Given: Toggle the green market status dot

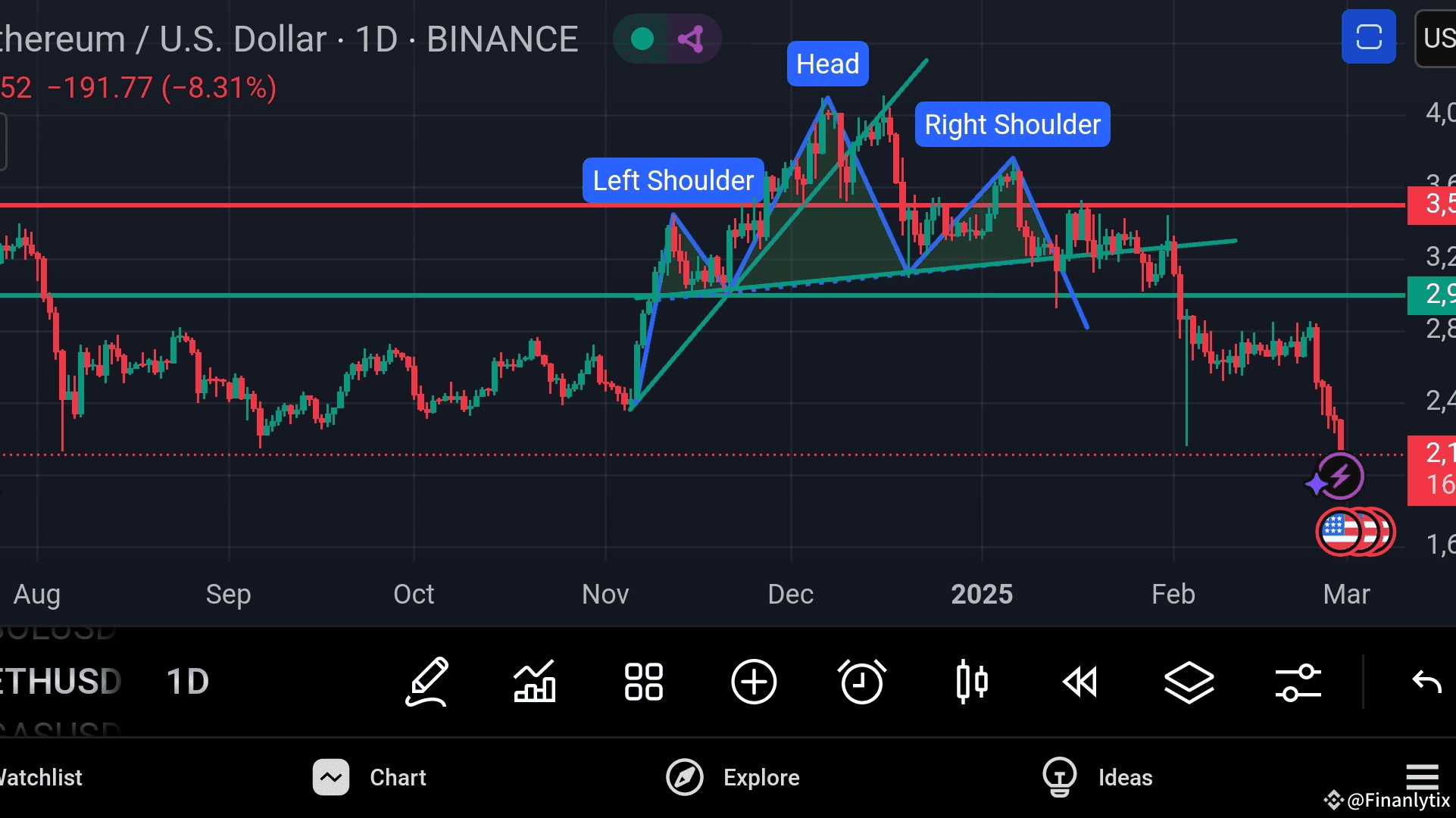Looking at the screenshot, I should pos(642,39).
